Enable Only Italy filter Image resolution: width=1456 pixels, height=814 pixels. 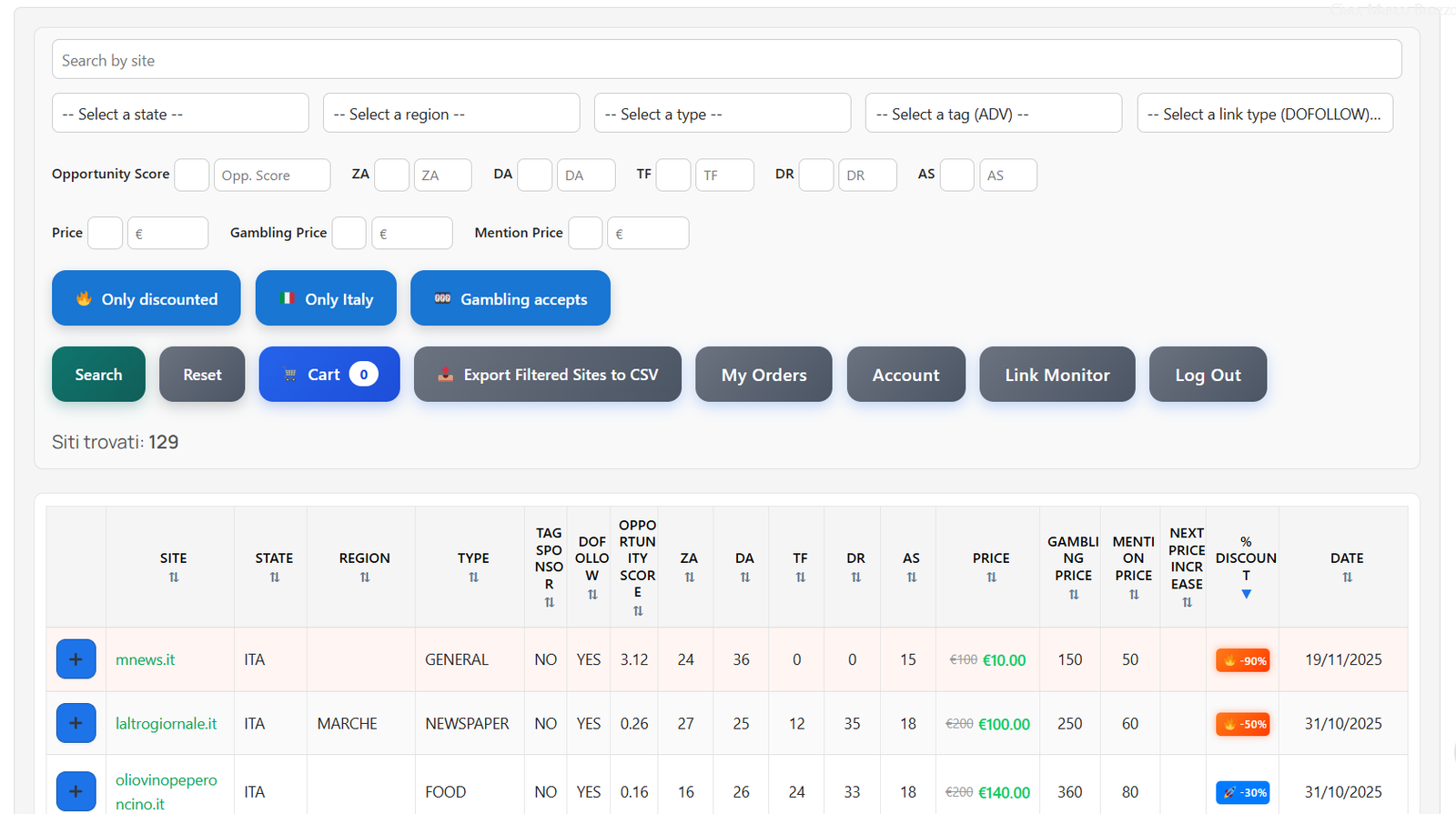[x=326, y=298]
